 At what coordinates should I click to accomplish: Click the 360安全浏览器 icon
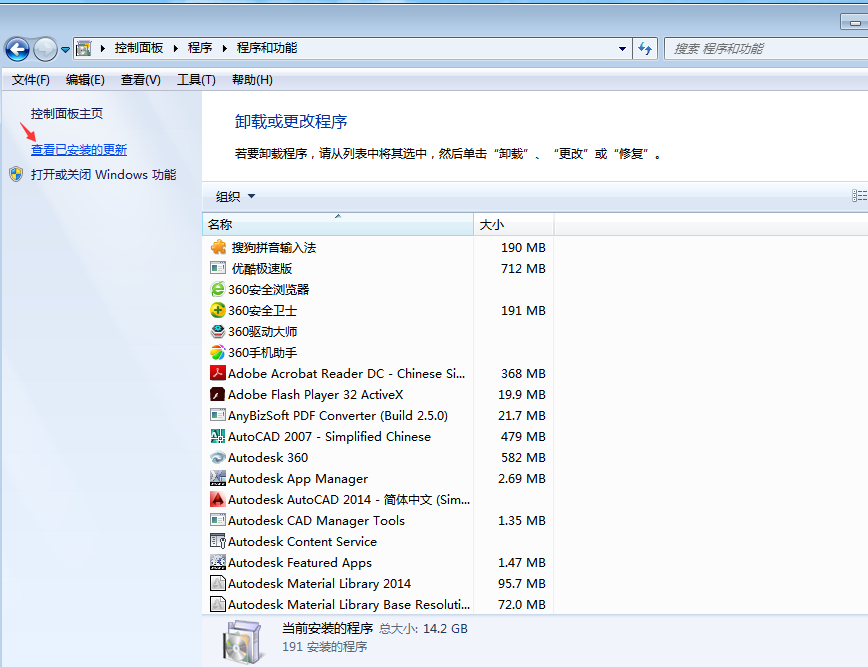218,289
